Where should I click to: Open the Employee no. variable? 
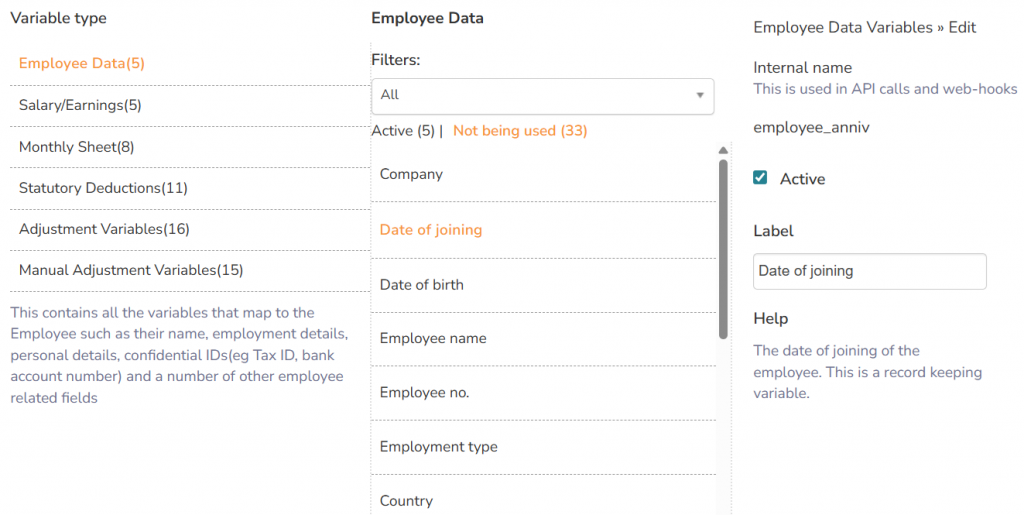tap(424, 393)
